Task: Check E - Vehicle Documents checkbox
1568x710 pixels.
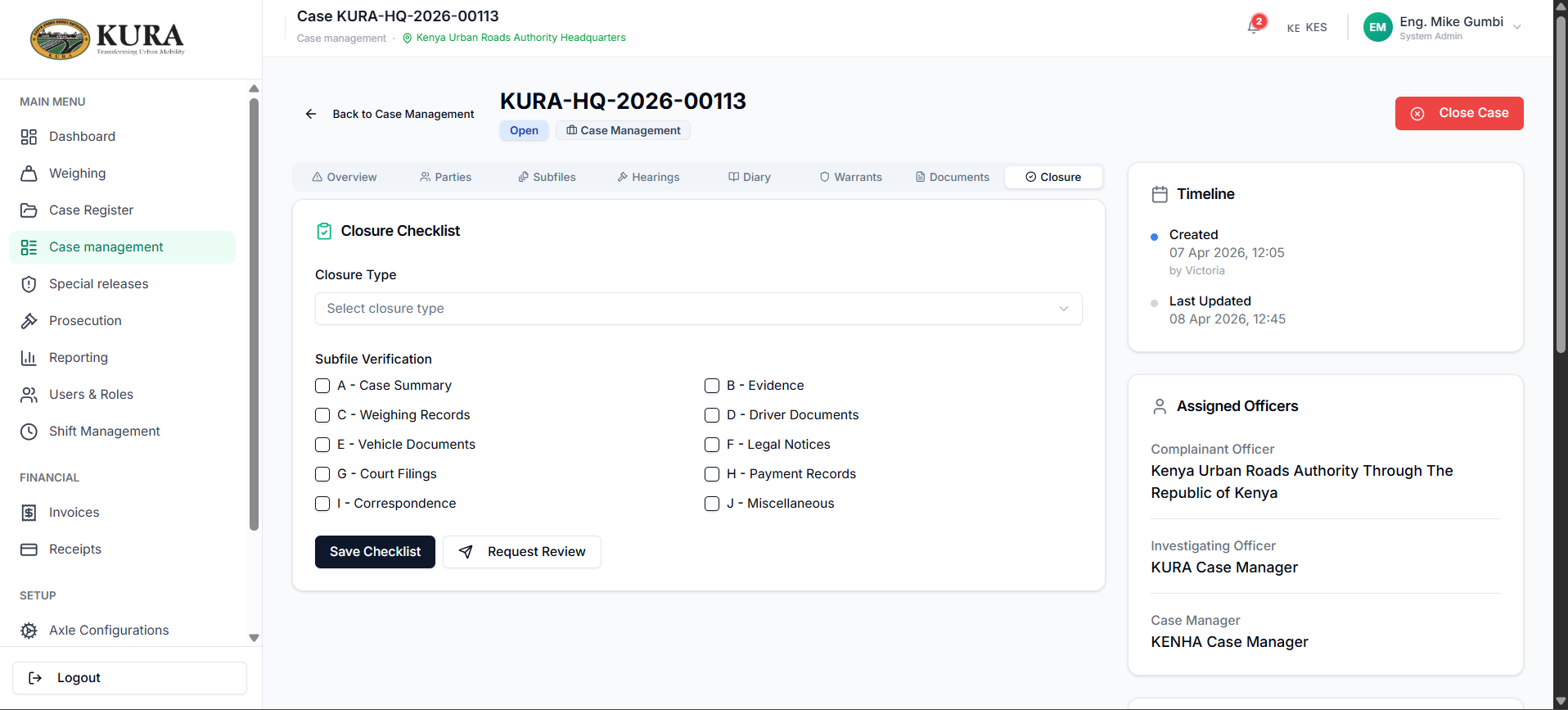Action: tap(322, 445)
